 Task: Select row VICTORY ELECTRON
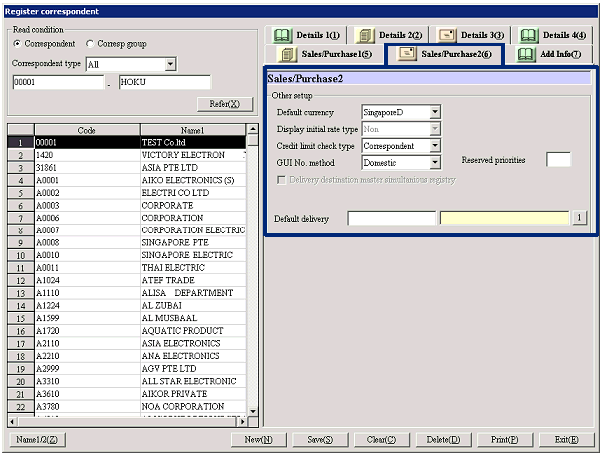coord(127,155)
